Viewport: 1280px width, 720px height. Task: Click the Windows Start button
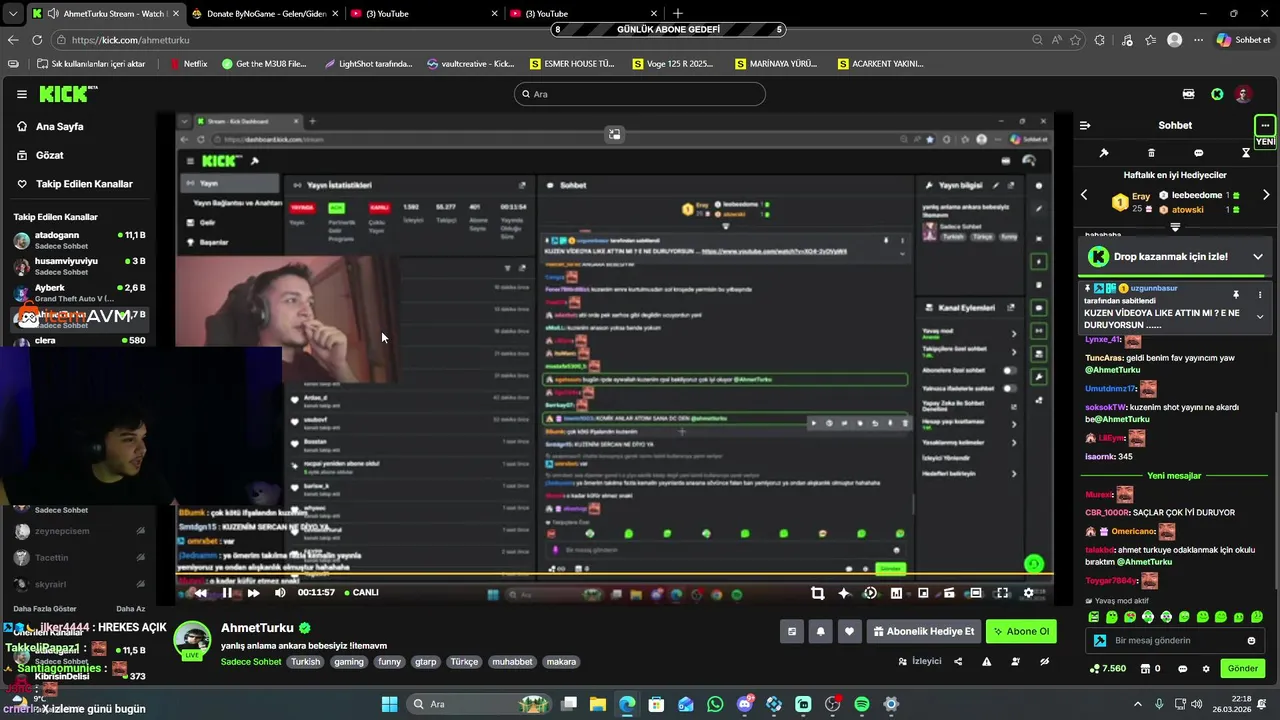390,704
